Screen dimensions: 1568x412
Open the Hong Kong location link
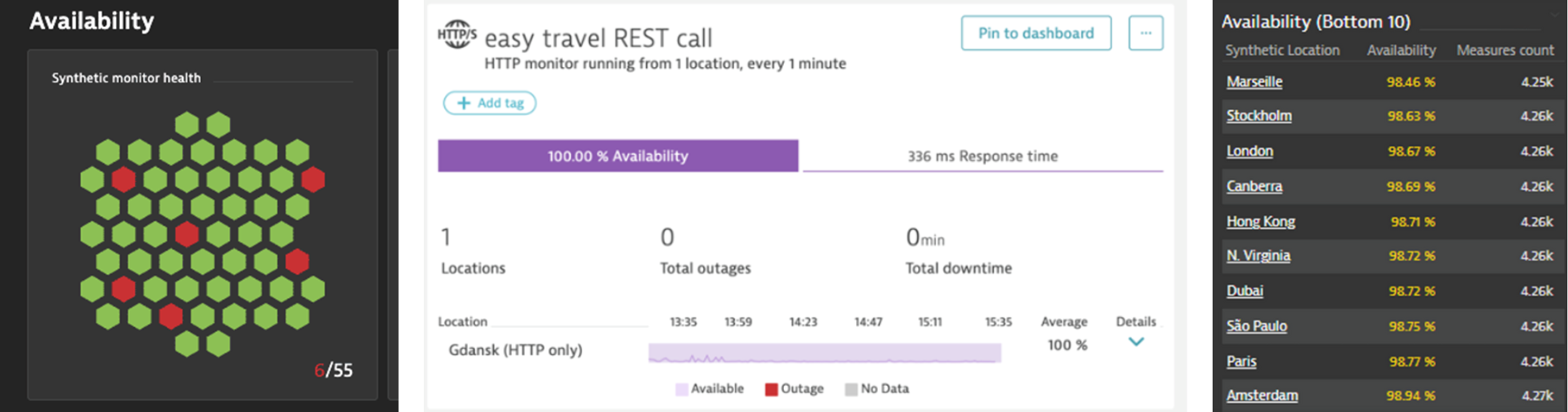pos(1260,221)
